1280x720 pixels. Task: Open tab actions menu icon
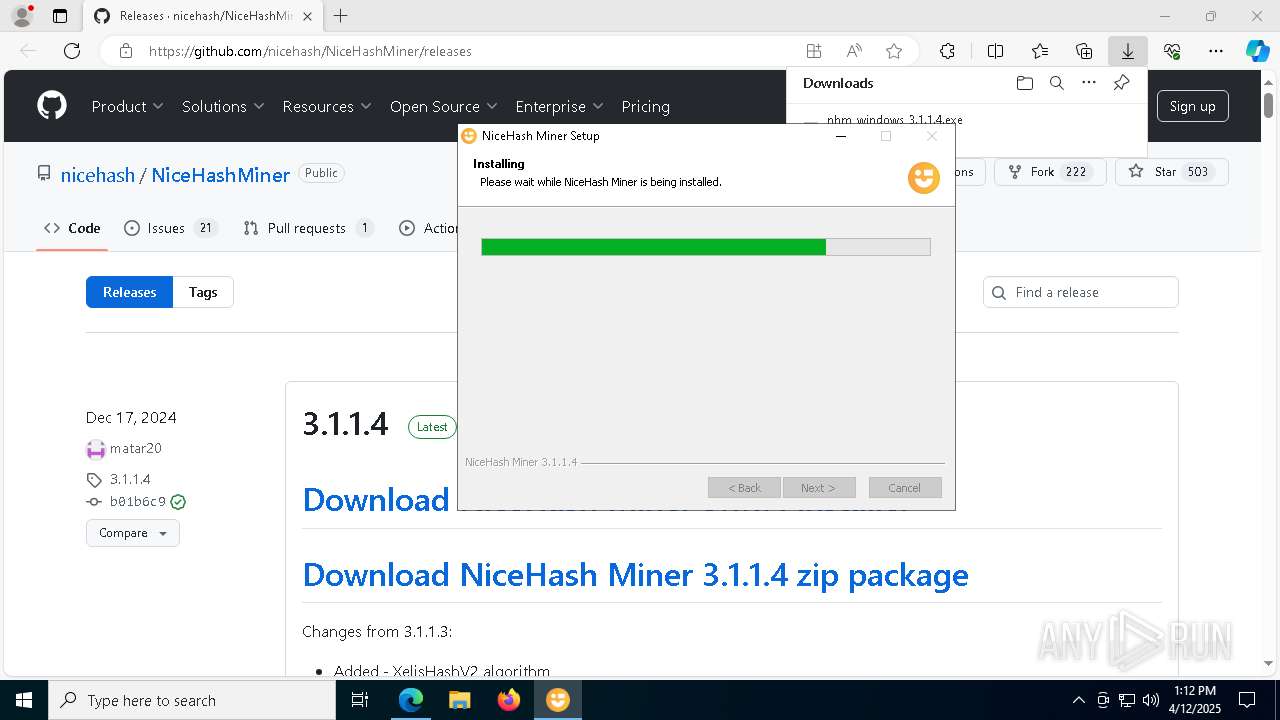tap(60, 16)
